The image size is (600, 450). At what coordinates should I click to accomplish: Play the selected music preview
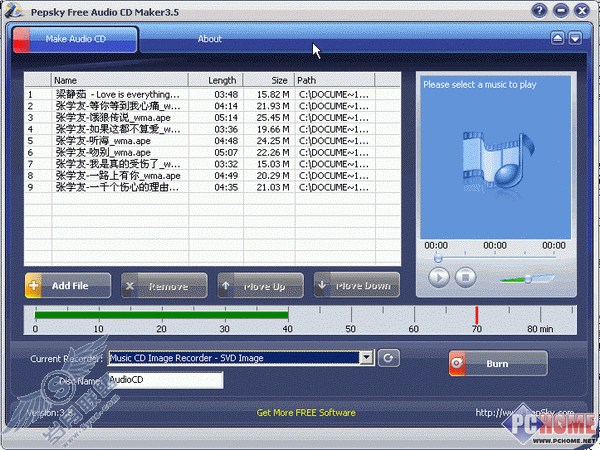[439, 277]
